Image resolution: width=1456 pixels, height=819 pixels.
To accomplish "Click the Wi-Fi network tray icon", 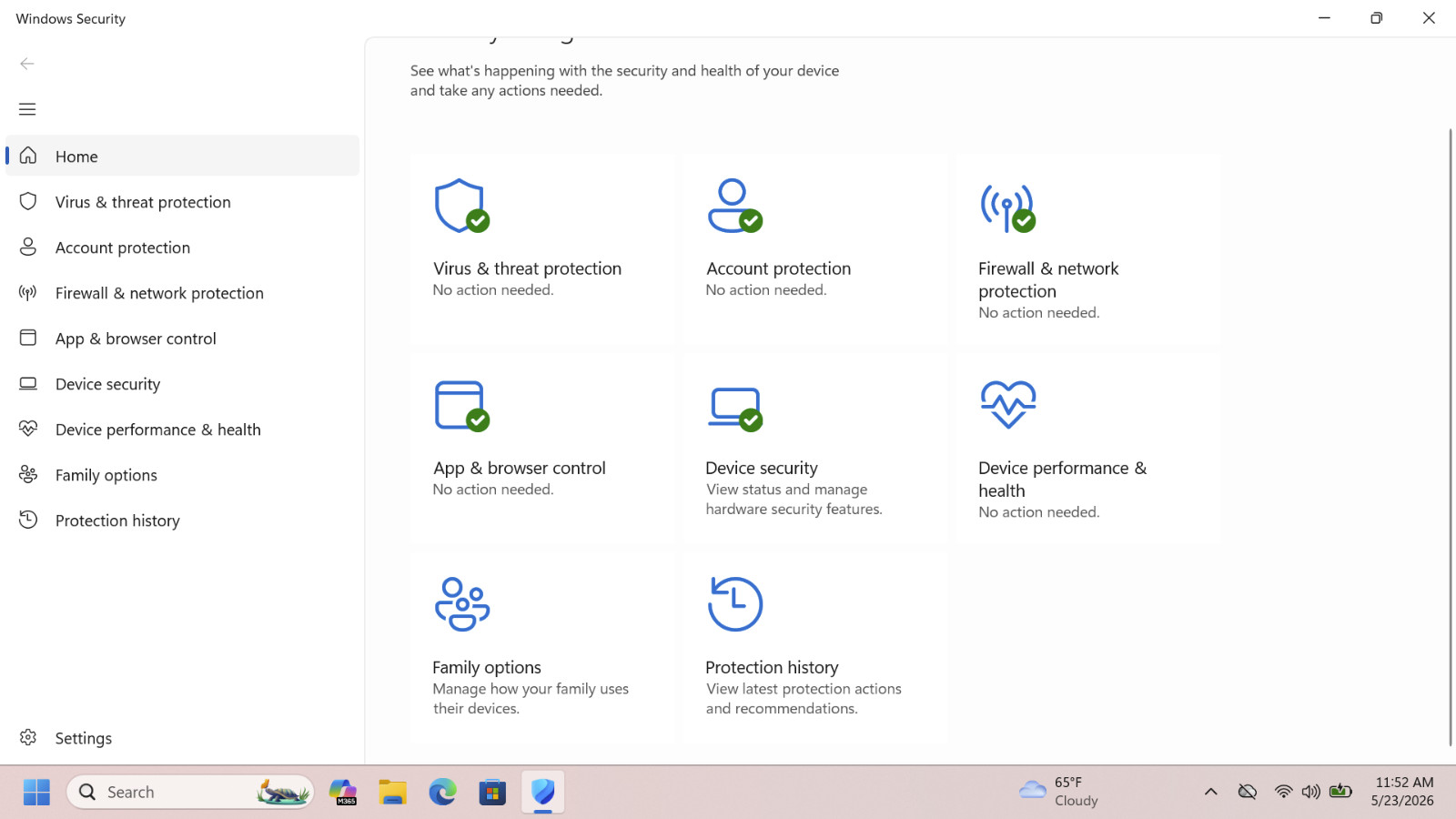I will (x=1283, y=792).
